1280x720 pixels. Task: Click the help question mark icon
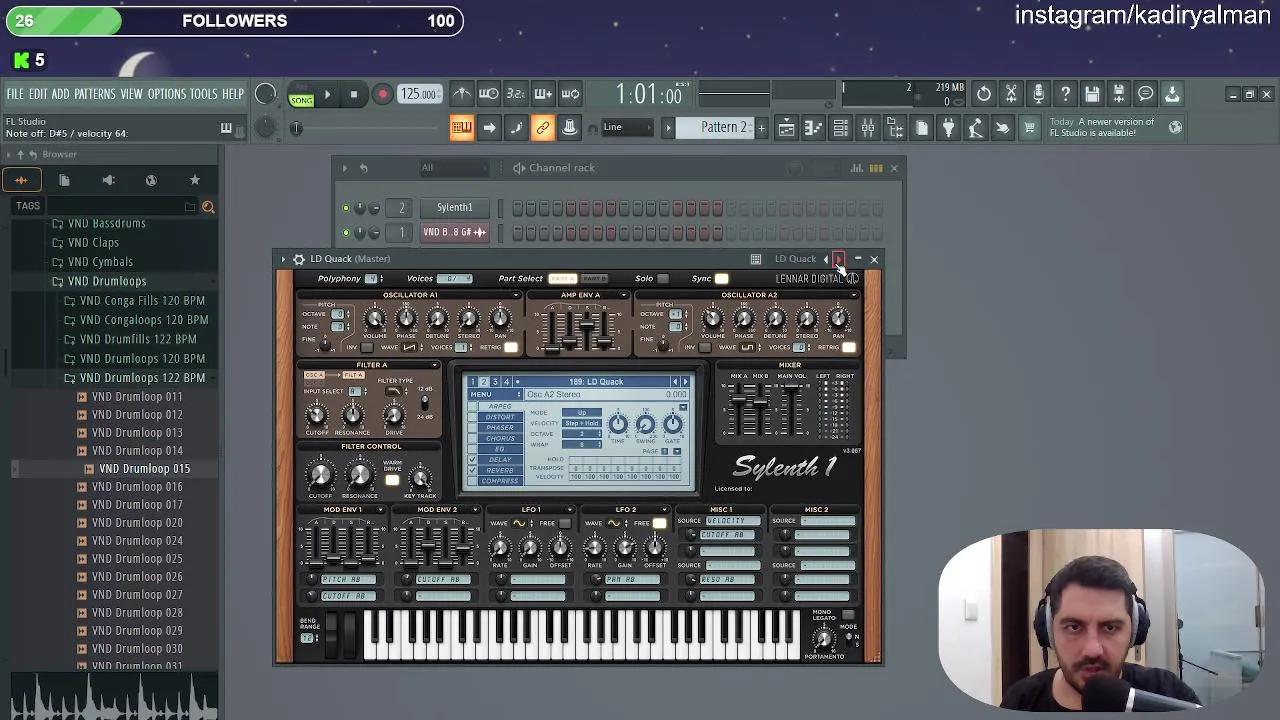coord(1065,94)
